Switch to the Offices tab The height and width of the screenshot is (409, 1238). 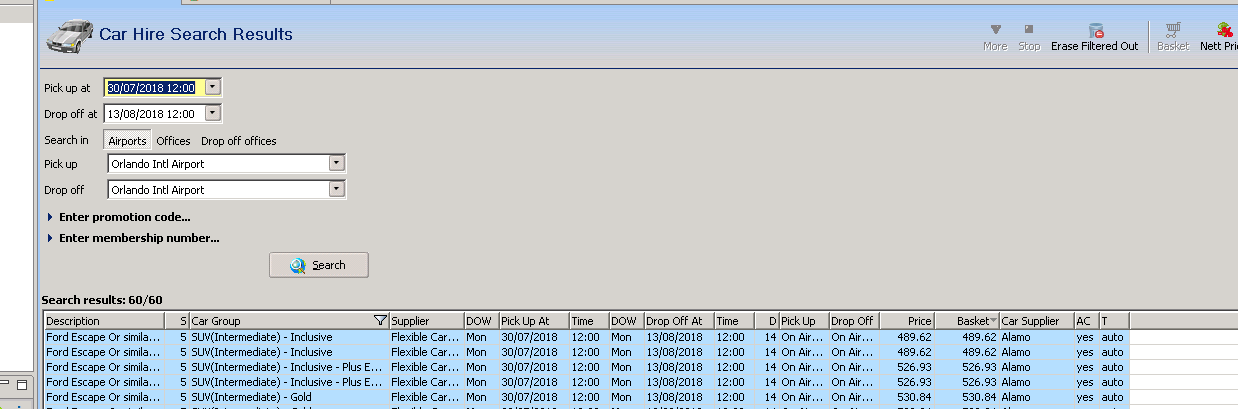[x=173, y=141]
